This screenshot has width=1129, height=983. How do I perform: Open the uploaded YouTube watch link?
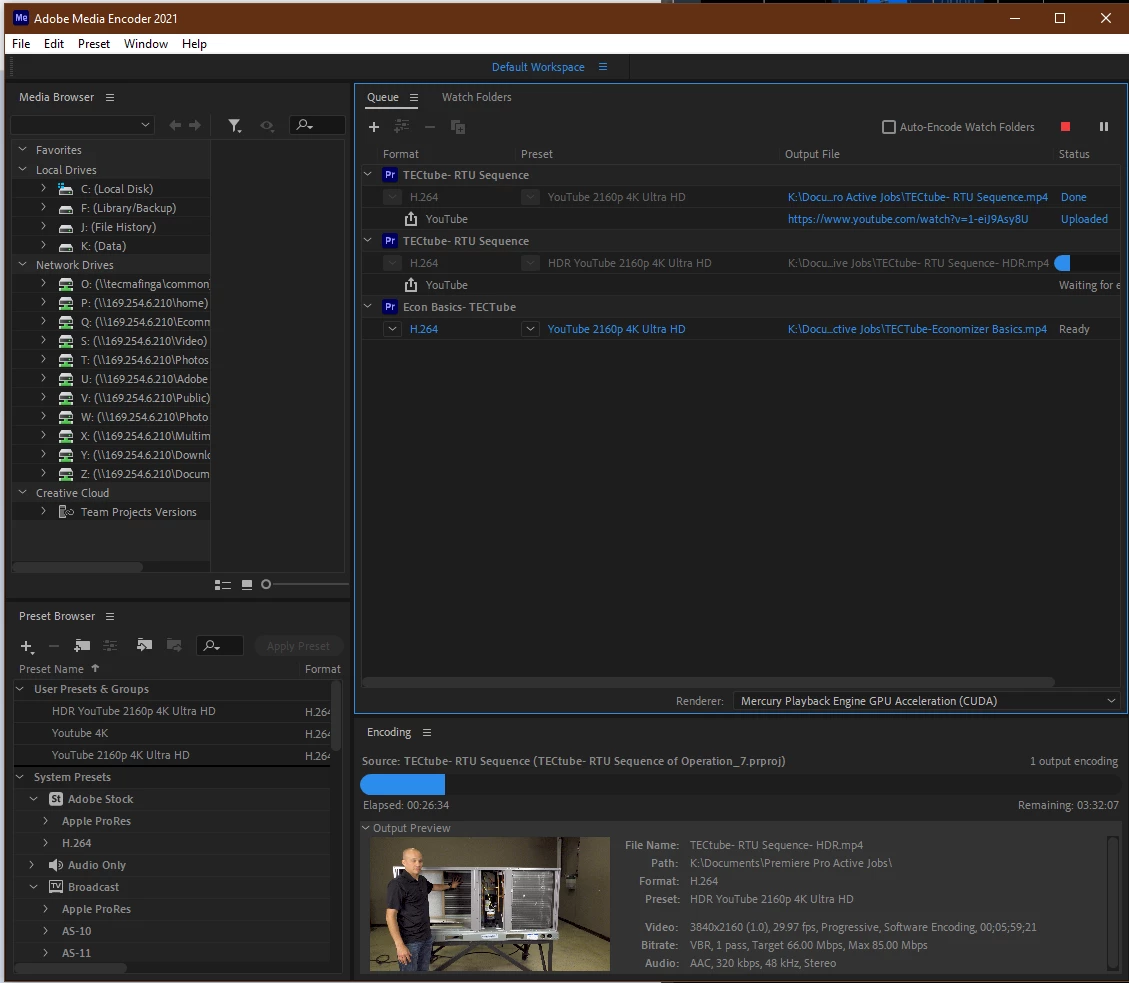907,219
